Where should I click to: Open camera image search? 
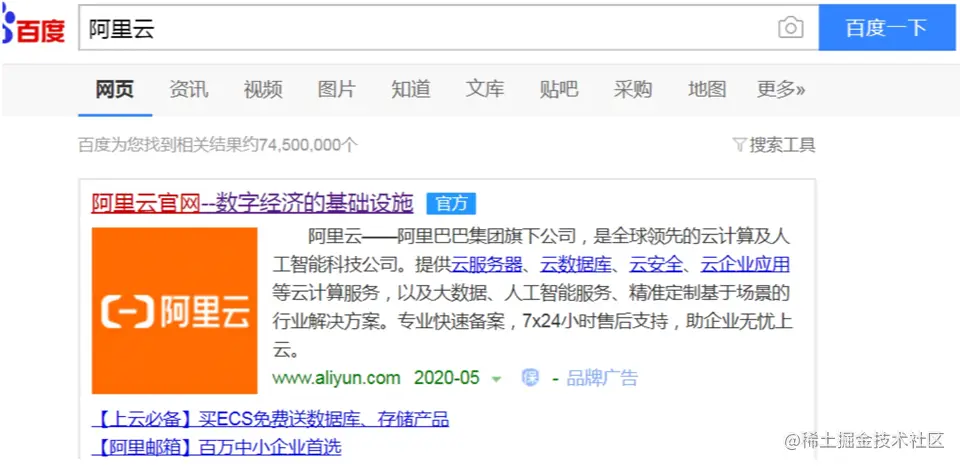point(790,28)
